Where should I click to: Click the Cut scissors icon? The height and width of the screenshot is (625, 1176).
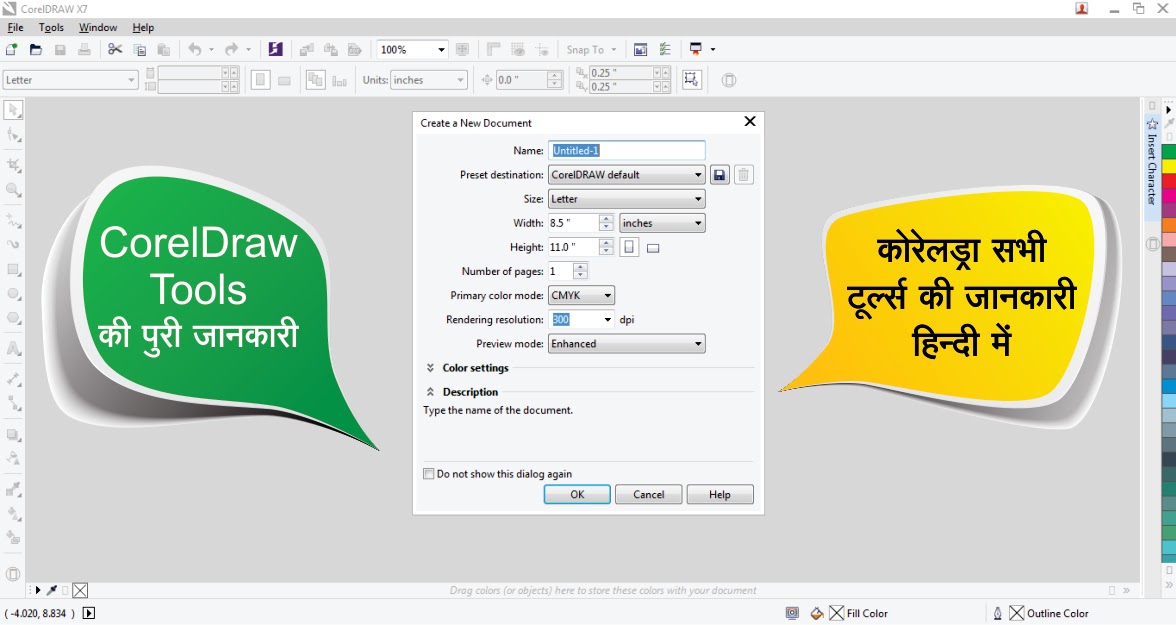point(115,50)
